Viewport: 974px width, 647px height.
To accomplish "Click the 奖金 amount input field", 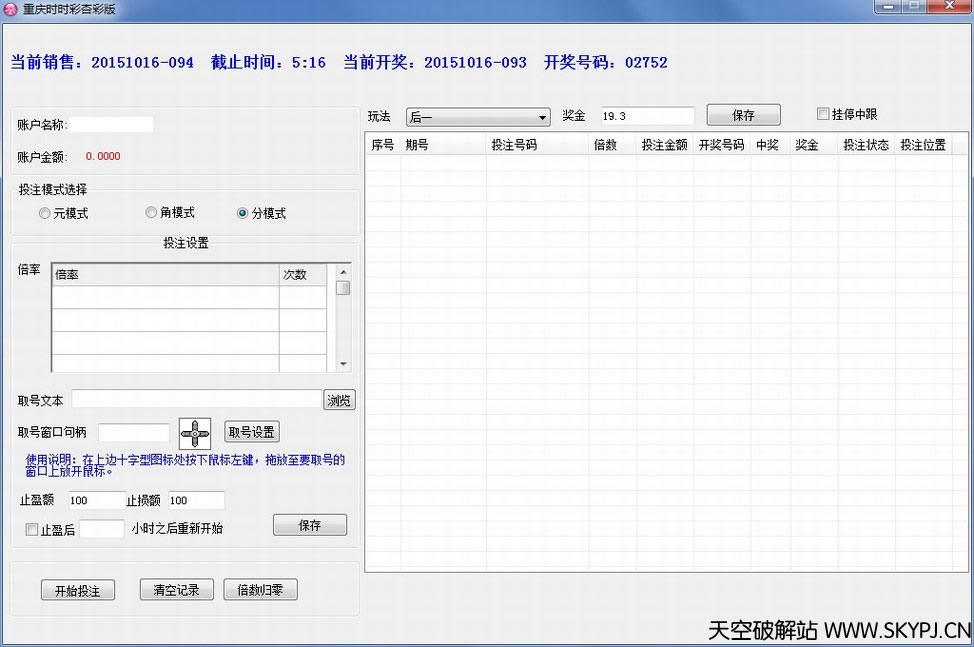I will 647,117.
